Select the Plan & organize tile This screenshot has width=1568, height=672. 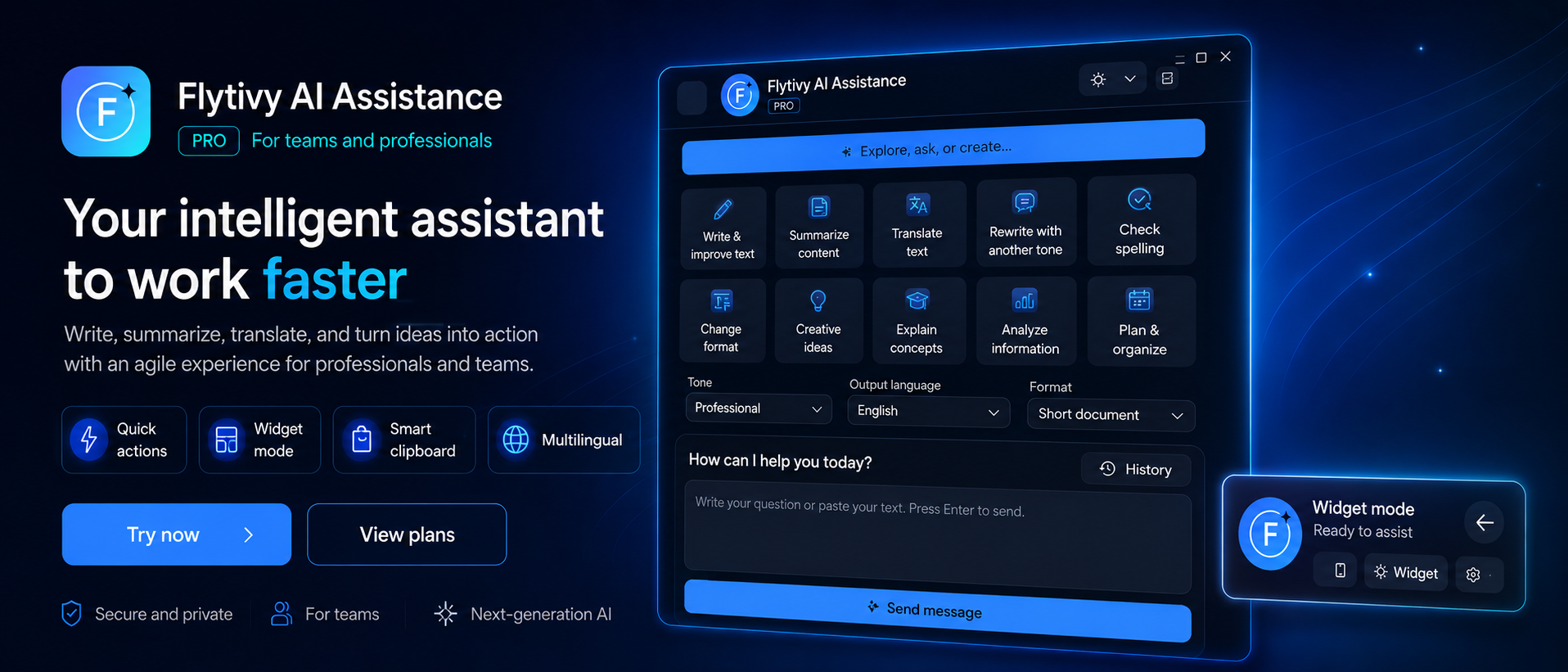1141,322
